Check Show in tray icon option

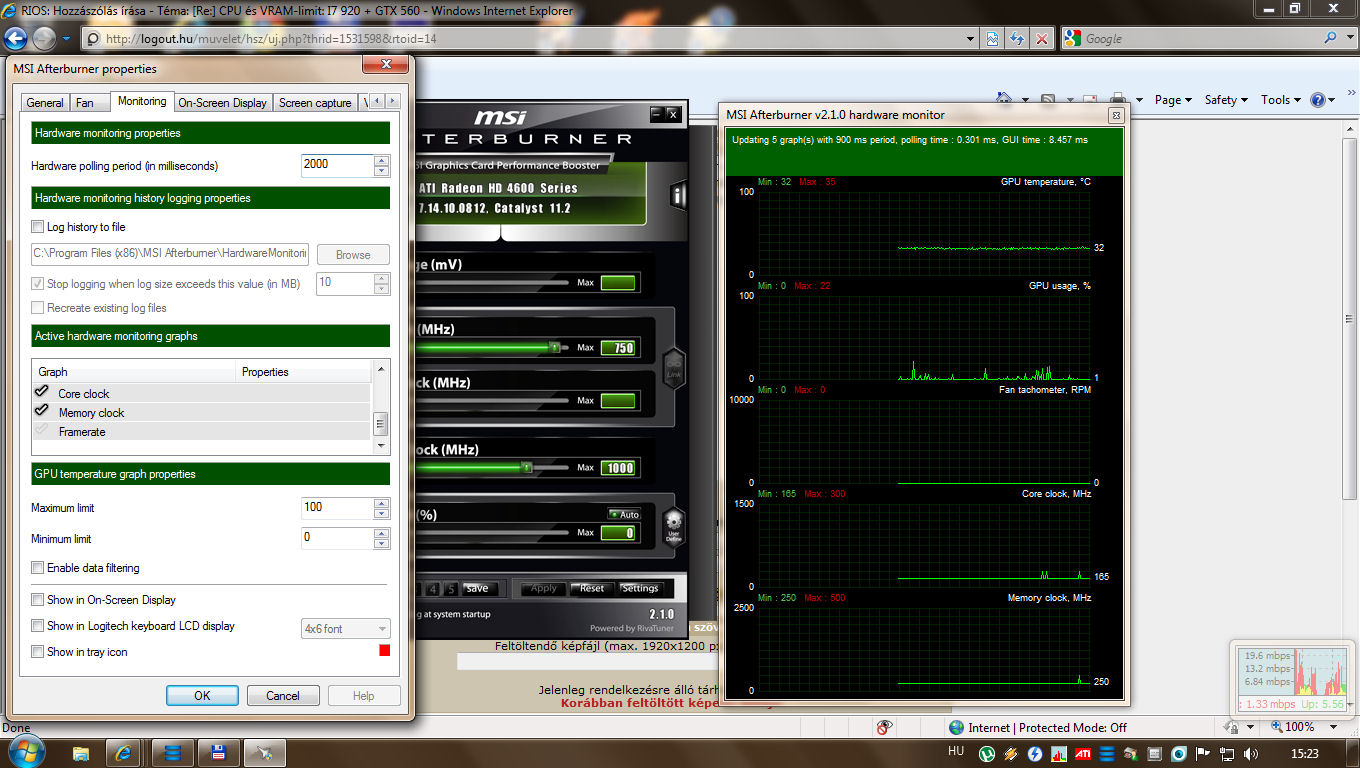(38, 652)
